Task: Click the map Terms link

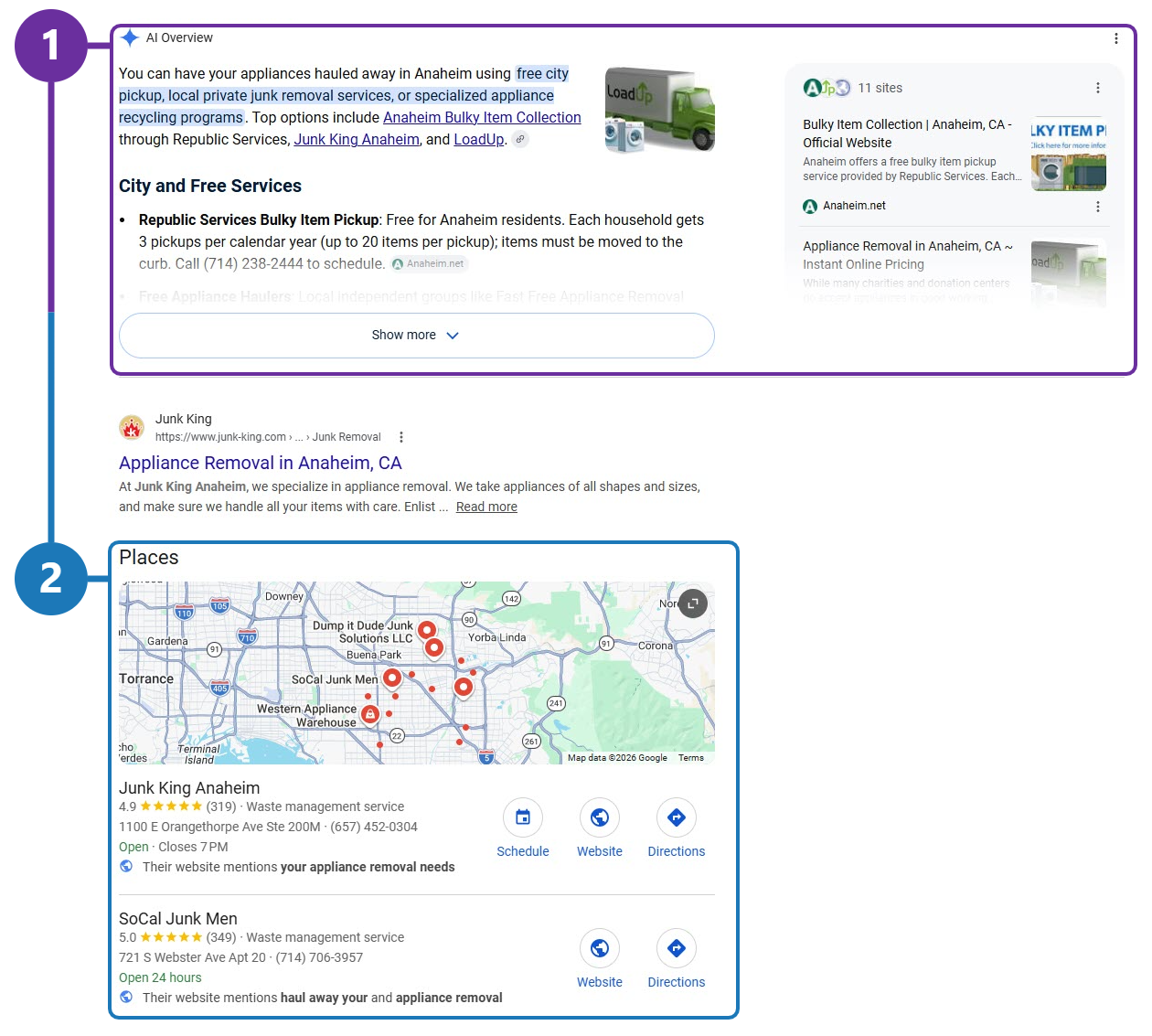Action: pyautogui.click(x=691, y=758)
